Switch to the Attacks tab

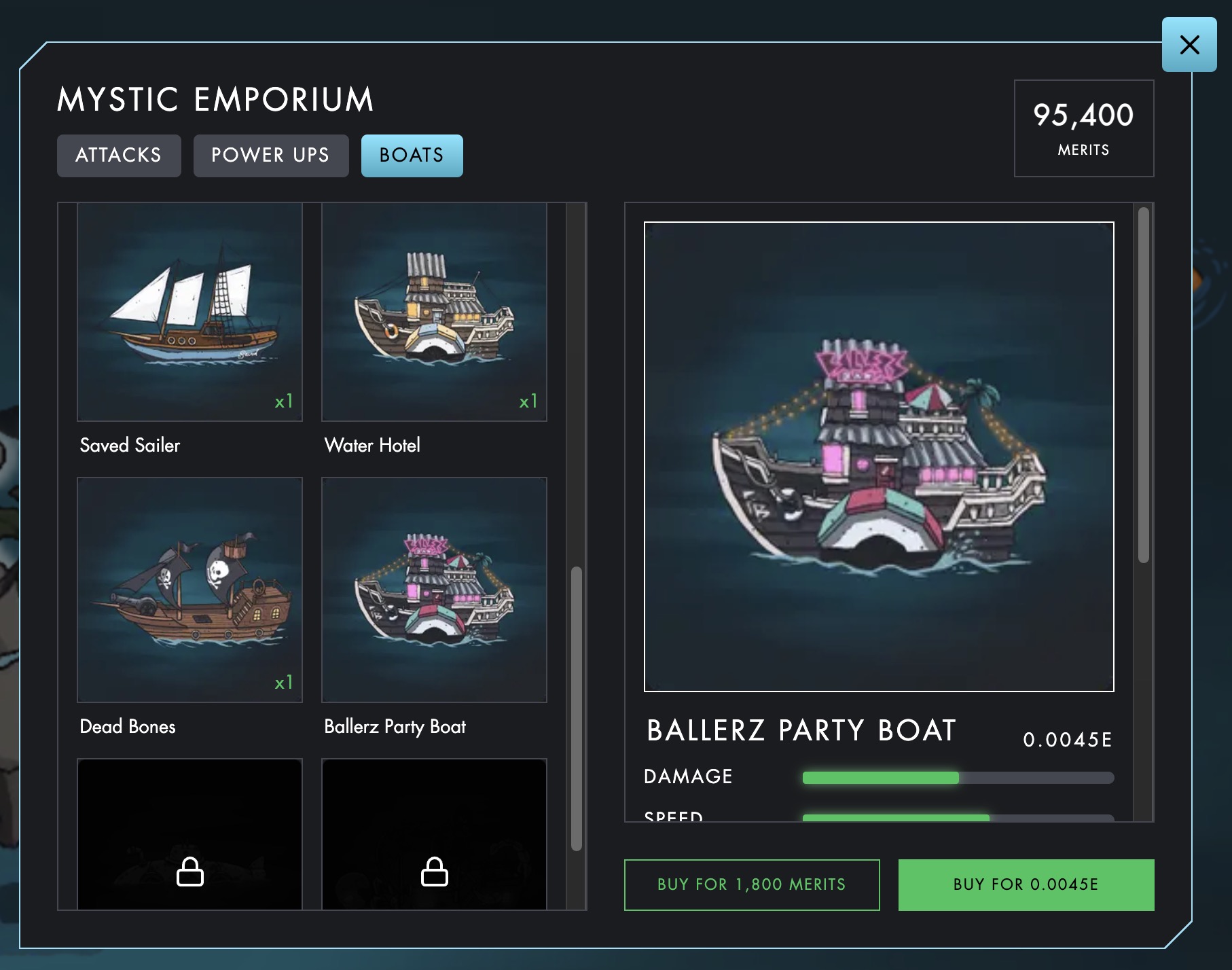[x=119, y=156]
